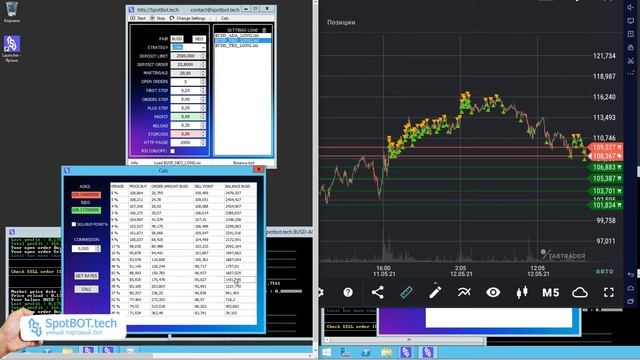Open the M5 timeframe selector
Screen dimensions: 640x360
(551, 293)
